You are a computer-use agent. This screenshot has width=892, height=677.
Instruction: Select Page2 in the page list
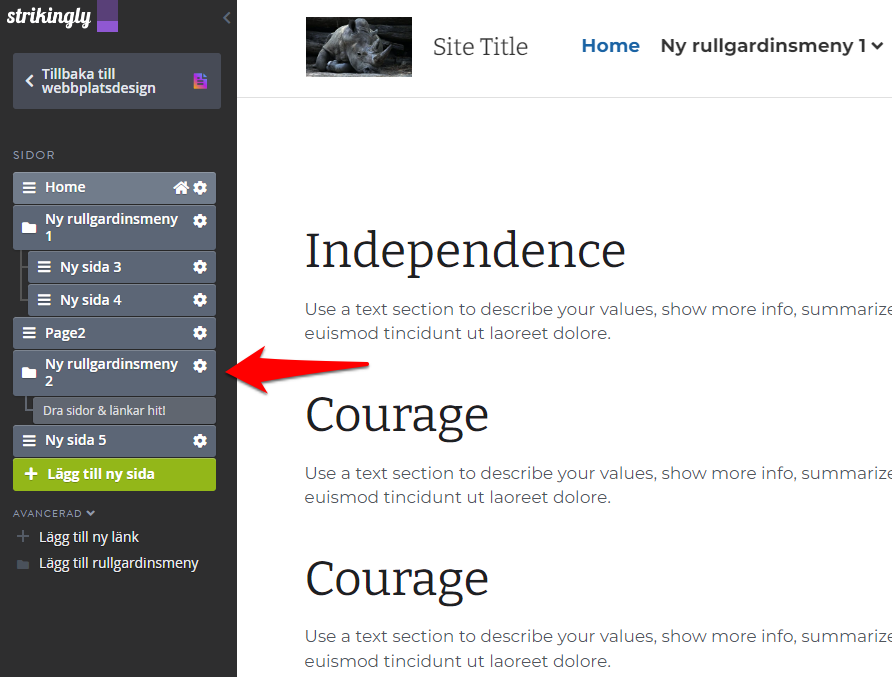point(114,333)
